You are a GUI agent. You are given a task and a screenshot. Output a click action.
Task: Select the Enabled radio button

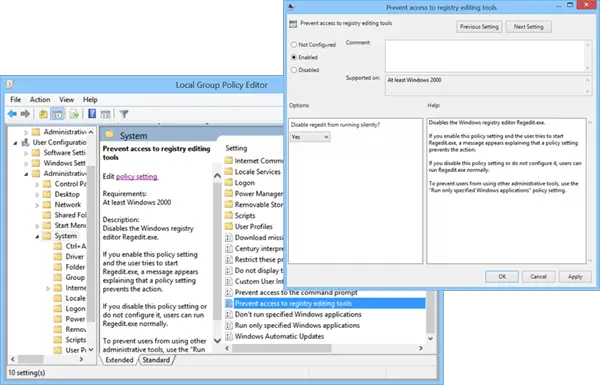(x=294, y=57)
